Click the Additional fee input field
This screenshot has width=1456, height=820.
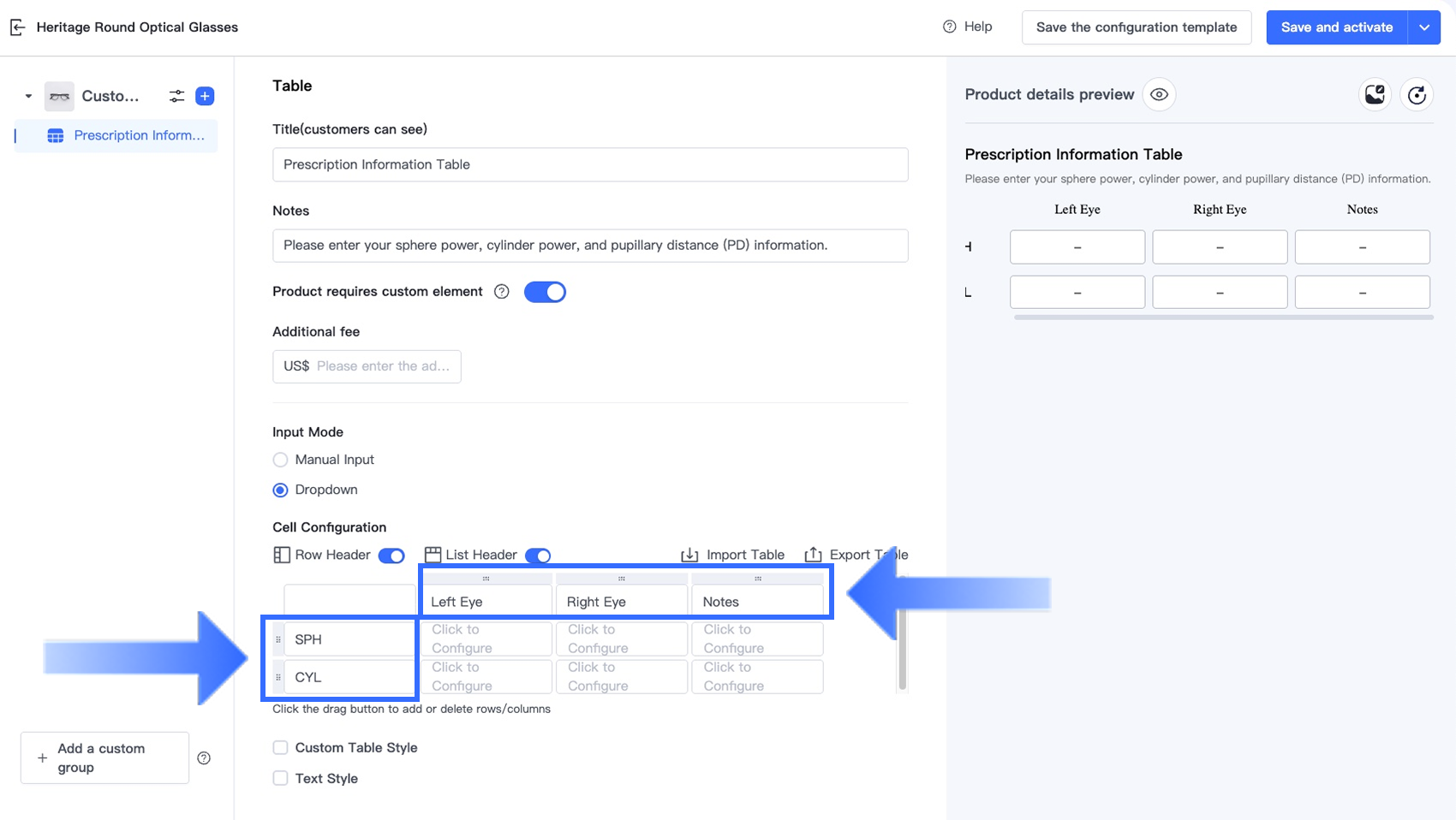(381, 366)
